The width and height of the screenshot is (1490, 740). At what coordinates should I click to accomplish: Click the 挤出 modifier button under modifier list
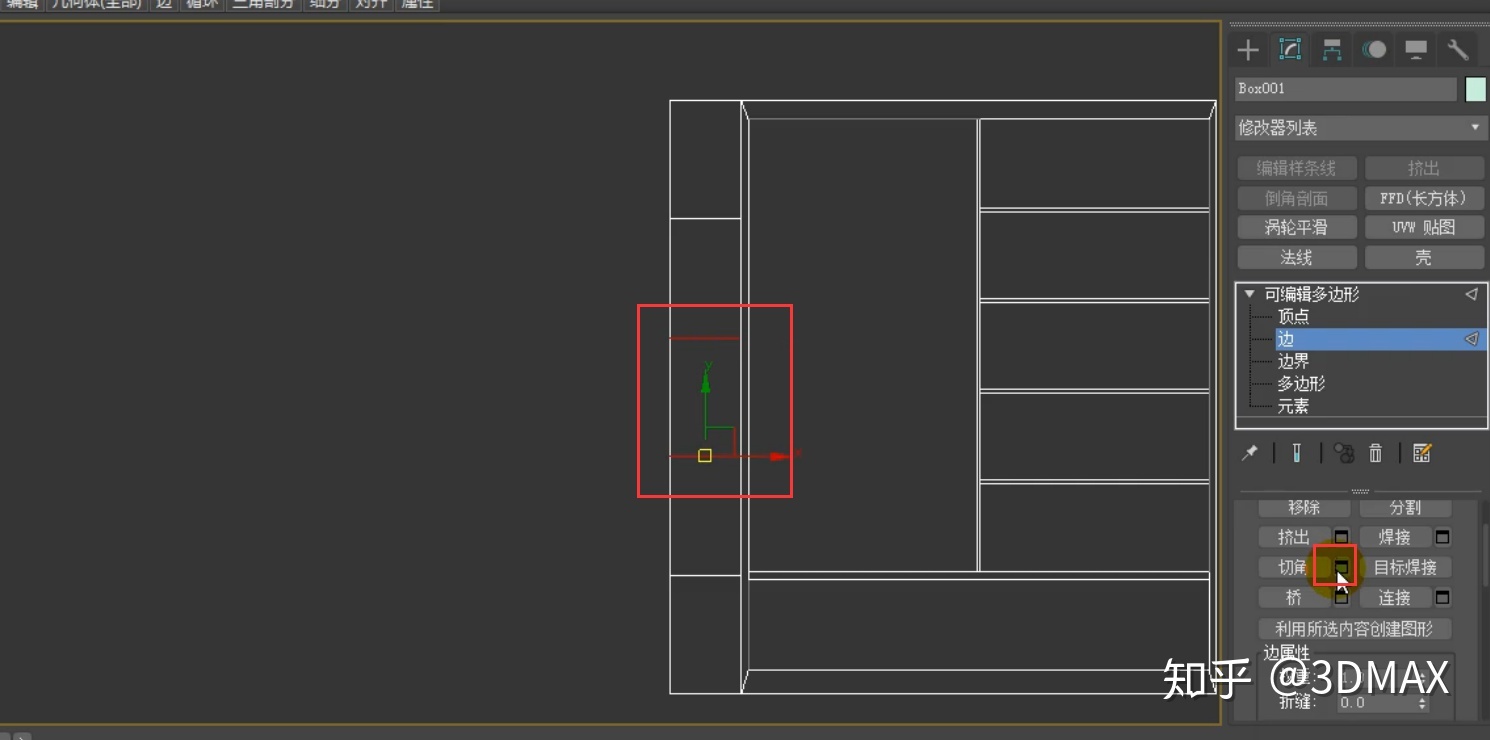pos(1424,168)
